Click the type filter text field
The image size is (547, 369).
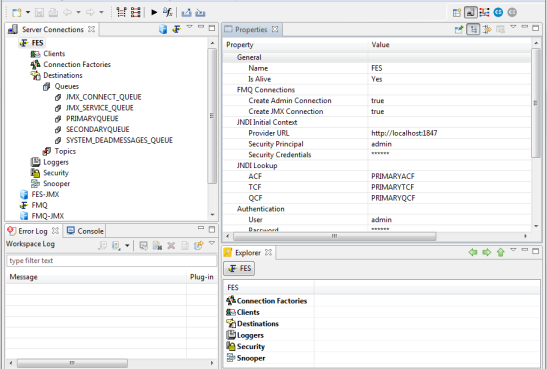click(x=111, y=261)
